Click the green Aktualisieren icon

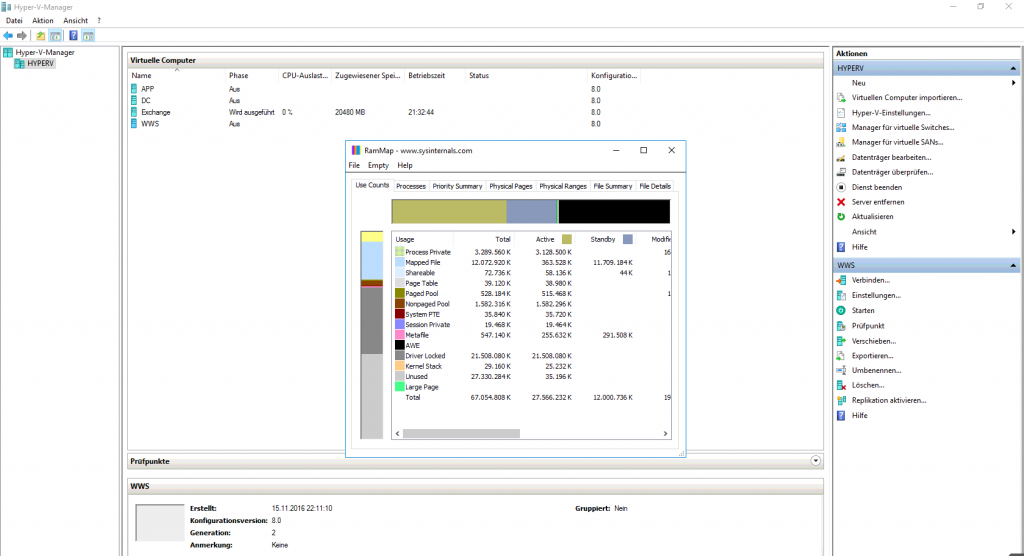[x=841, y=216]
